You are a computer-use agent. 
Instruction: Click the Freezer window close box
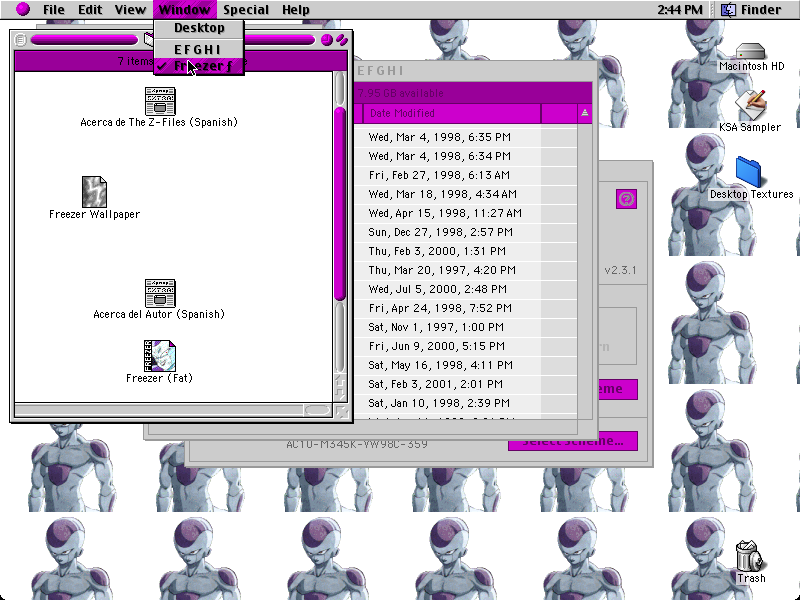pyautogui.click(x=20, y=40)
